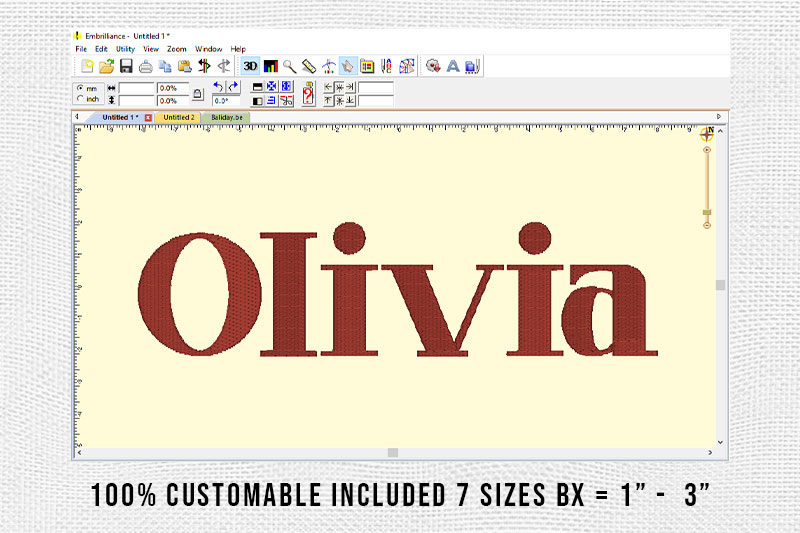800x533 pixels.
Task: Select the inch units radio button
Action: click(x=81, y=98)
